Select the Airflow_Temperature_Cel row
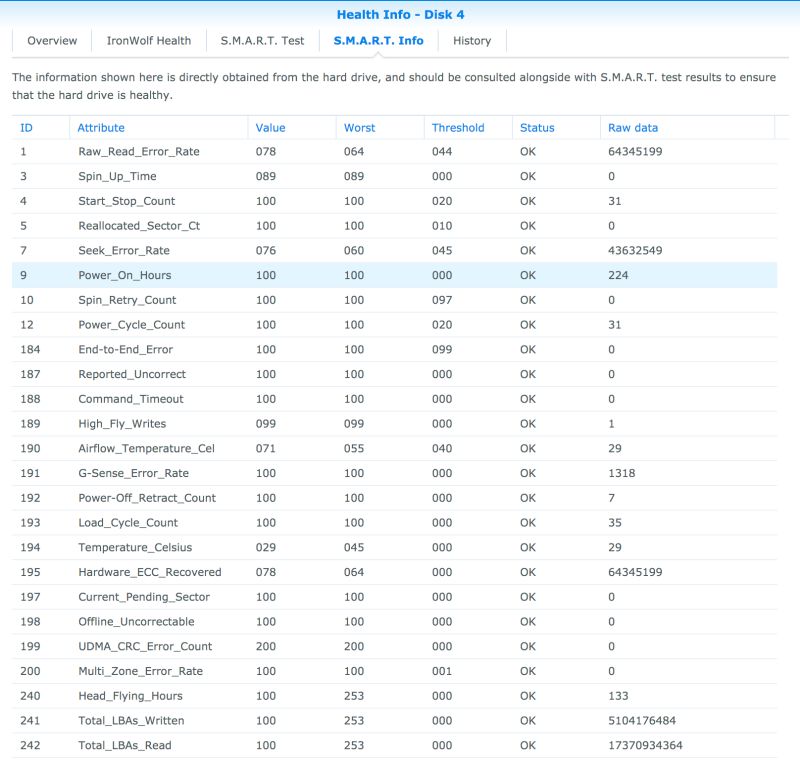This screenshot has height=769, width=800. click(394, 449)
